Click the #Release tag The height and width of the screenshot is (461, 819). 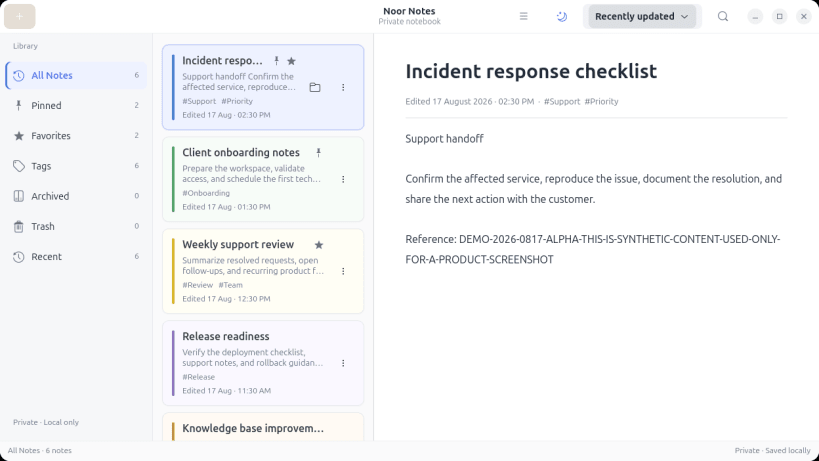[x=198, y=377]
